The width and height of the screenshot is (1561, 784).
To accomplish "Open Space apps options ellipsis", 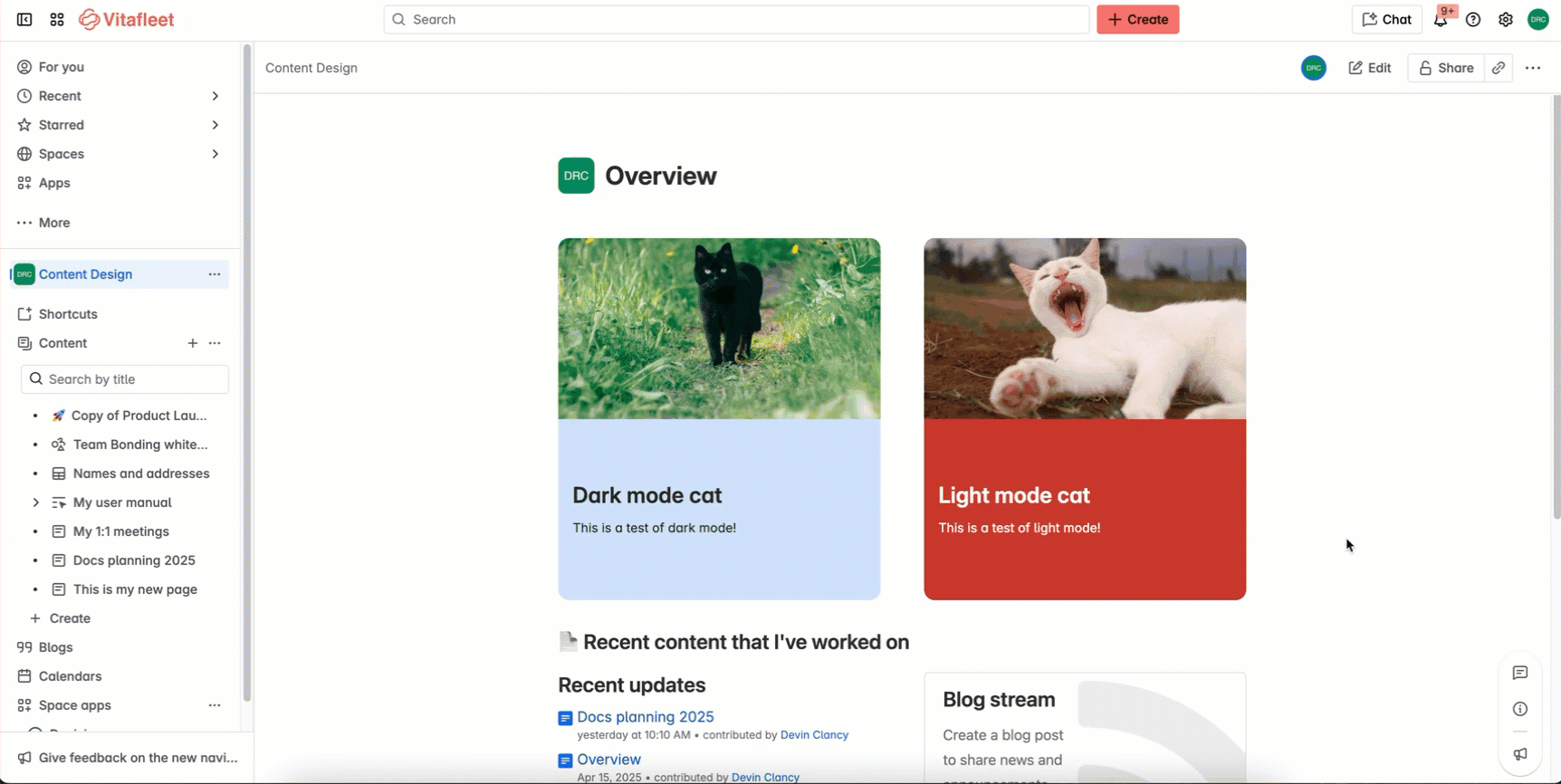I will pyautogui.click(x=215, y=705).
